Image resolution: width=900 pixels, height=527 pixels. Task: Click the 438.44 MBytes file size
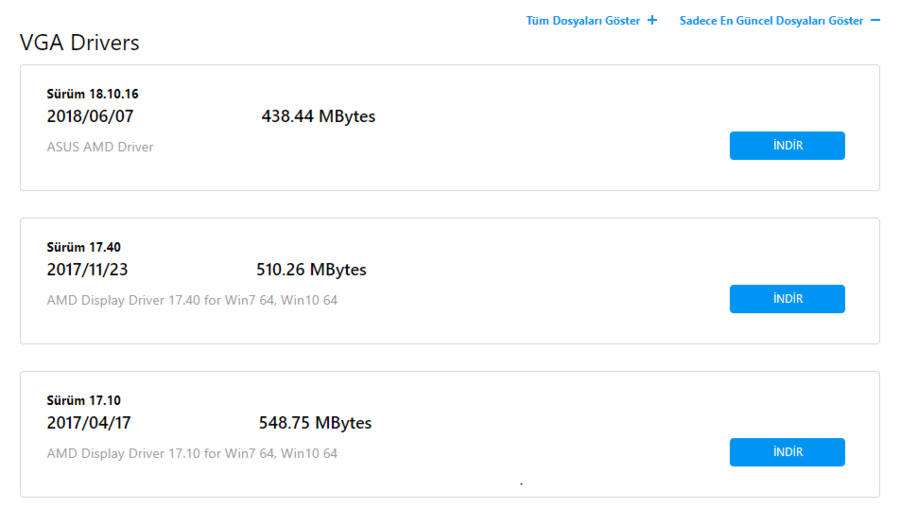pyautogui.click(x=319, y=116)
